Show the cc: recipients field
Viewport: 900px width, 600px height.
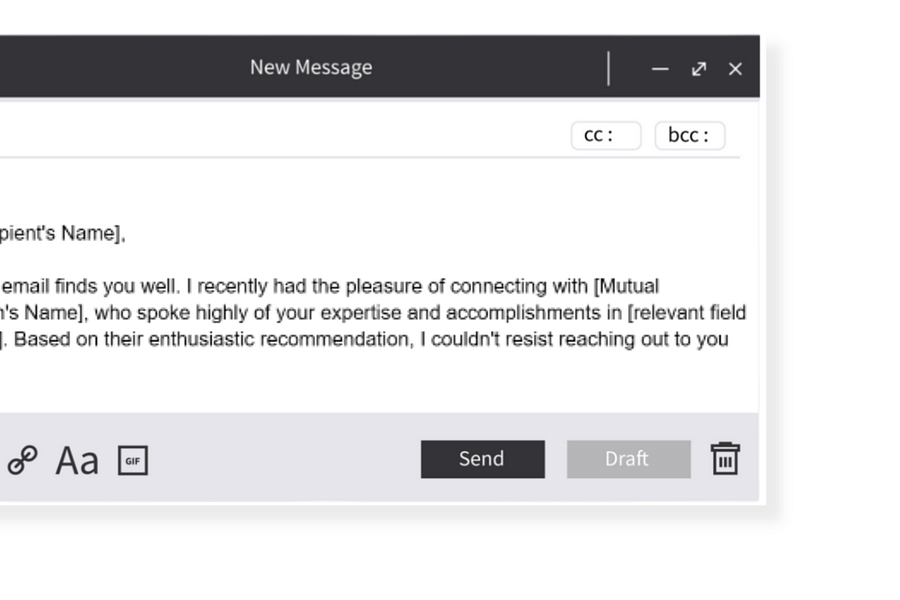point(606,134)
